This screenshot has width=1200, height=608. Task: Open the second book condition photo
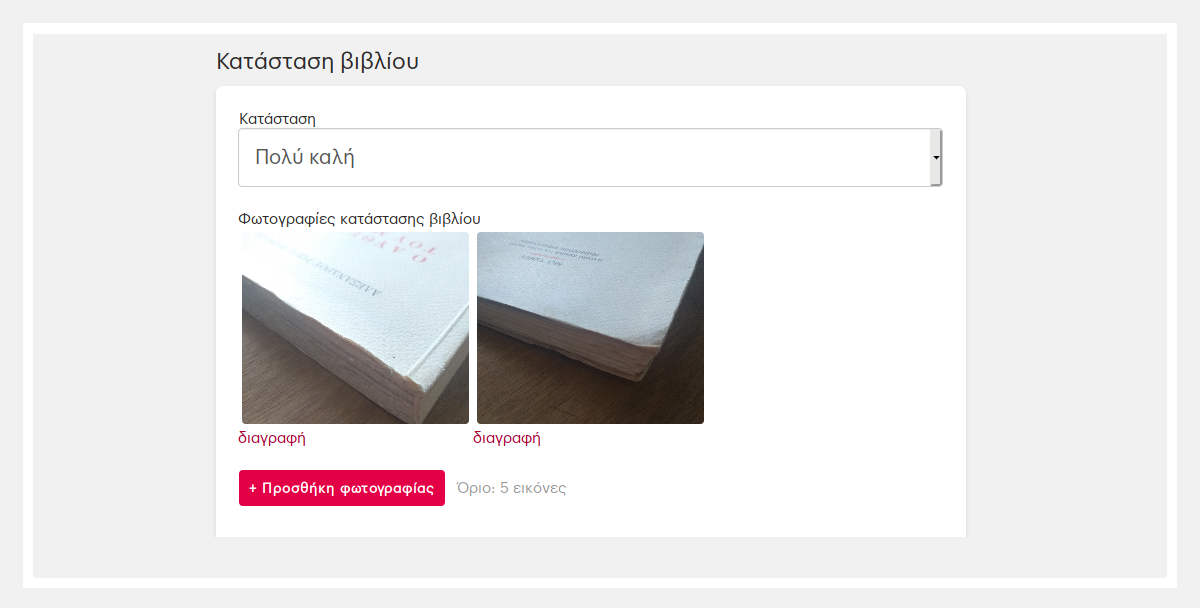[x=590, y=328]
